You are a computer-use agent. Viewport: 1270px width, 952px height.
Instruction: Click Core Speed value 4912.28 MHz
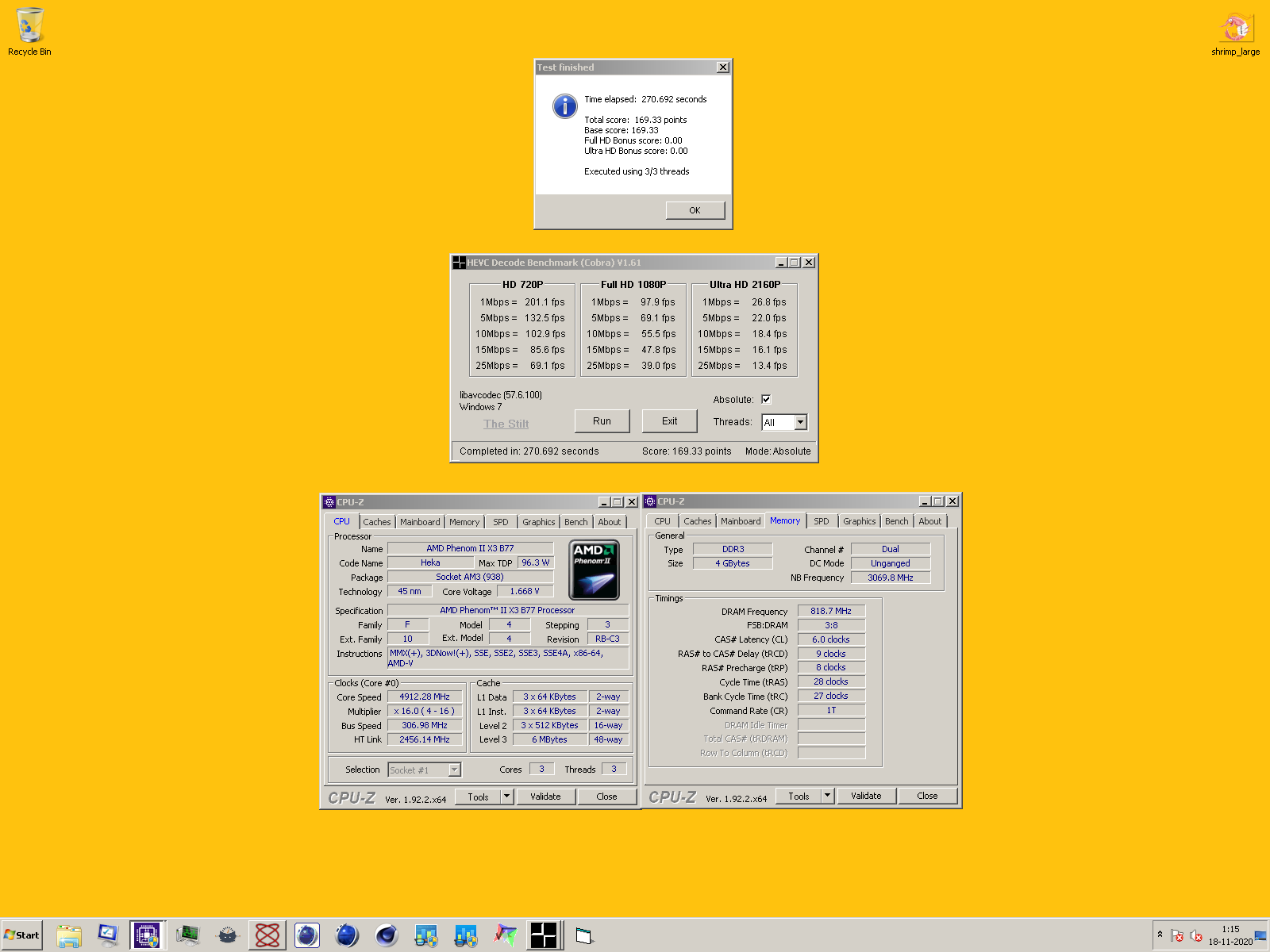tap(425, 697)
